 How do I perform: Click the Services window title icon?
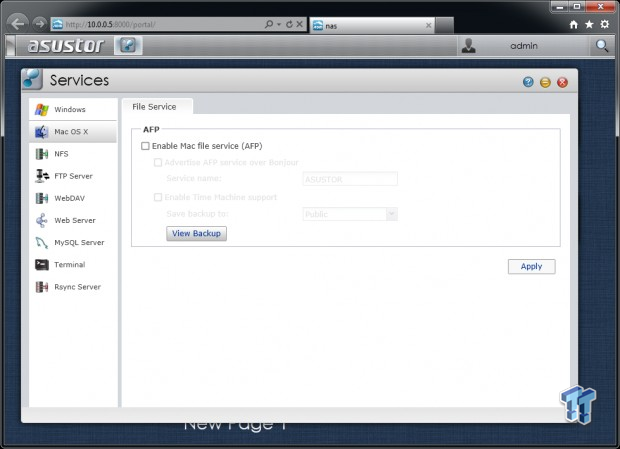pyautogui.click(x=32, y=79)
